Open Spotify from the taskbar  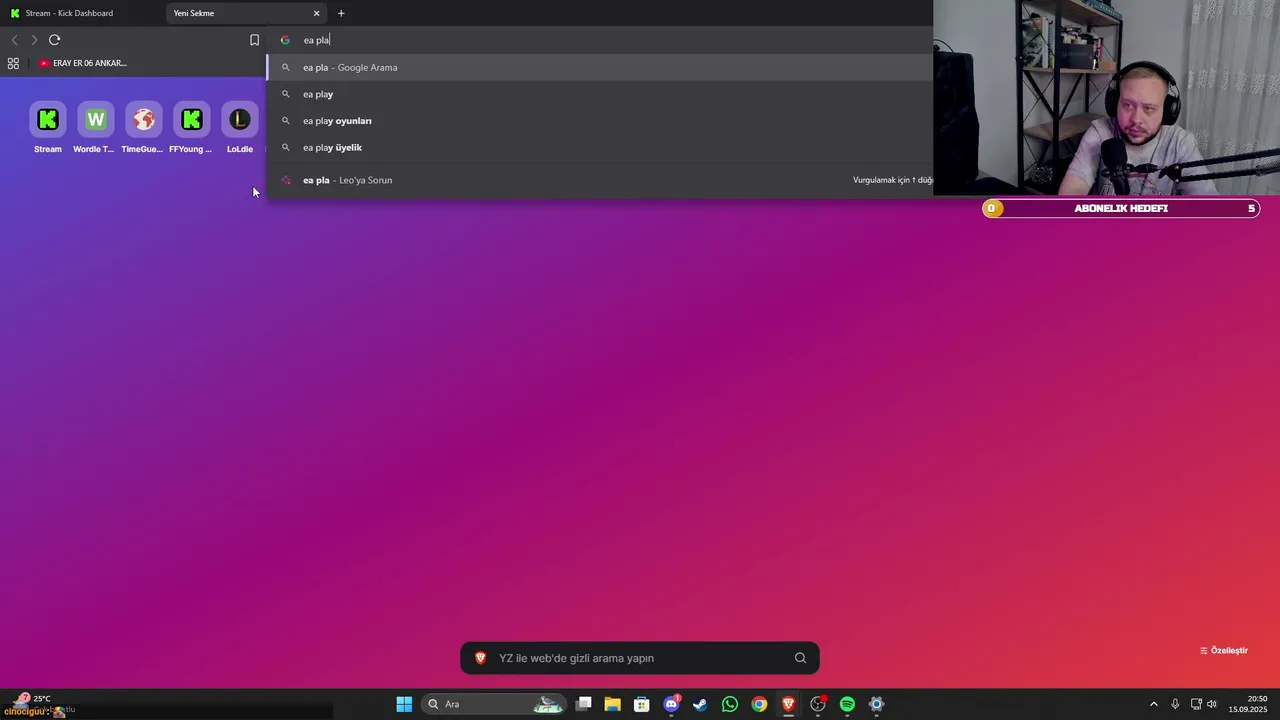click(x=847, y=704)
